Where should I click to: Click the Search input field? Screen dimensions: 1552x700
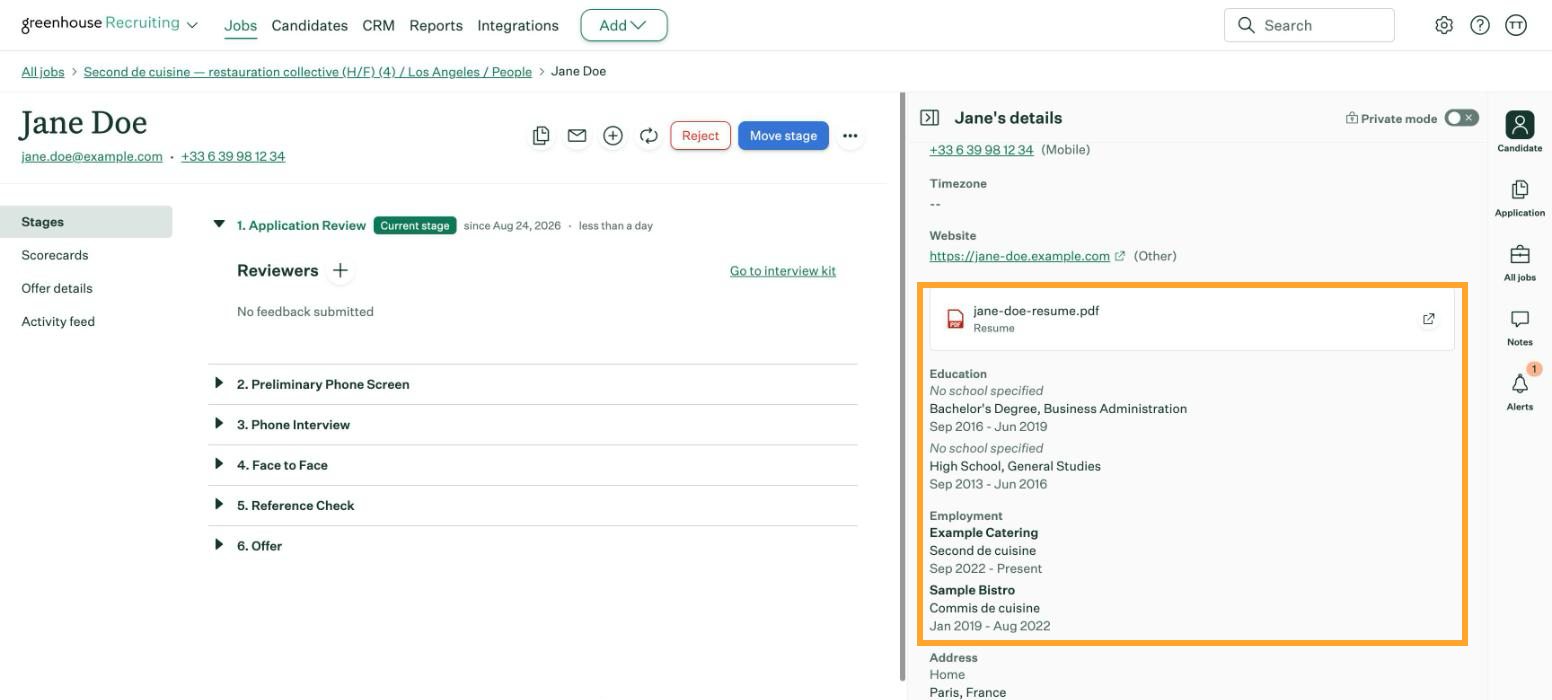pyautogui.click(x=1309, y=25)
